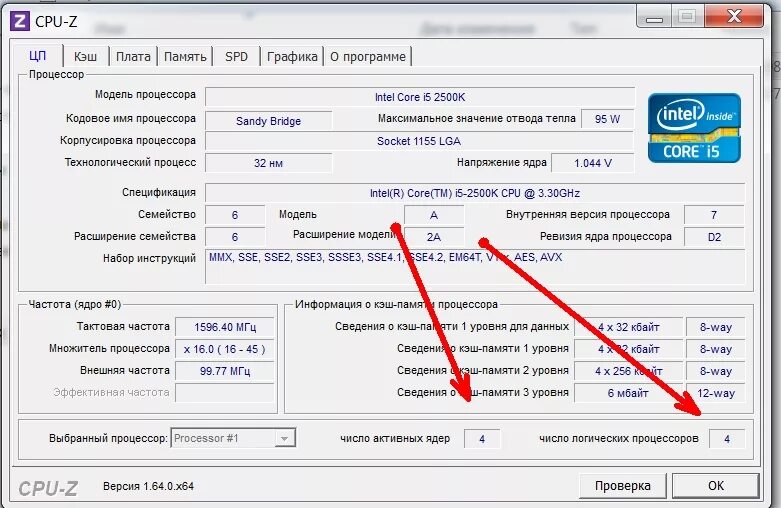Click processor name Intel Core i5 2500K
Viewport: 781px width, 508px height.
coord(420,97)
